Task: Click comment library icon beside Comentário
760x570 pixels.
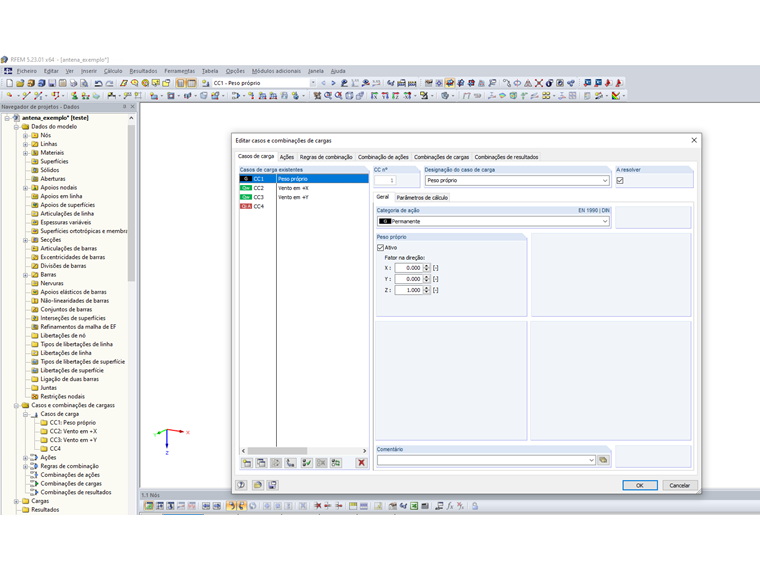Action: click(603, 460)
